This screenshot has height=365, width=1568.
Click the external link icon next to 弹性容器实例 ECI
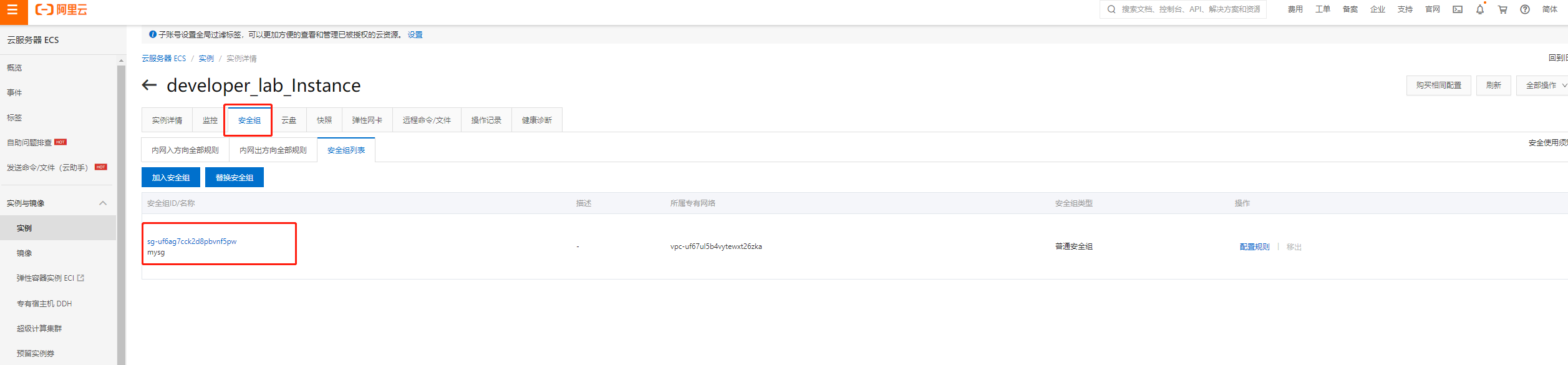click(80, 278)
